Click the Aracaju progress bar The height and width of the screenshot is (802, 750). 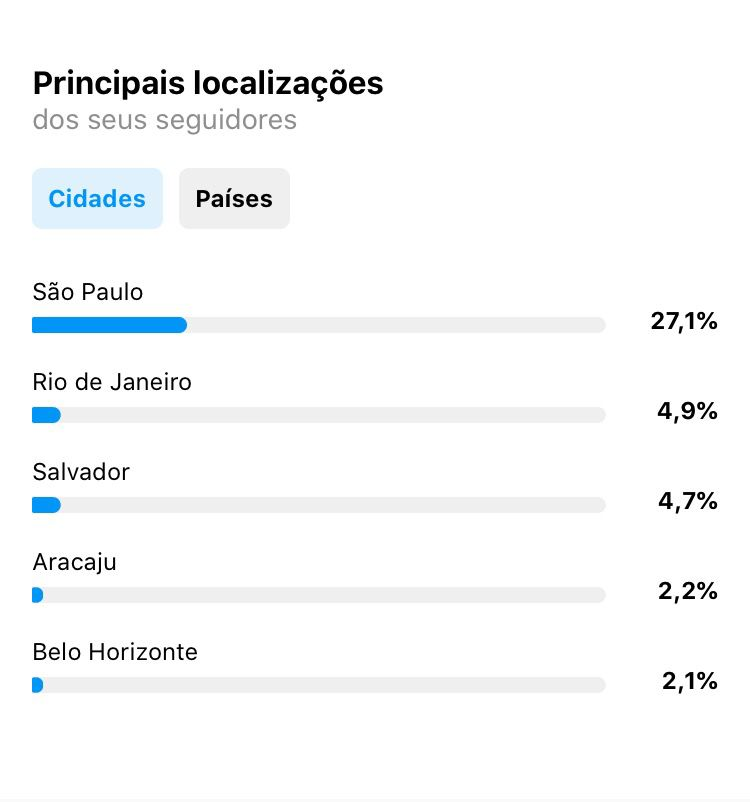(x=319, y=595)
